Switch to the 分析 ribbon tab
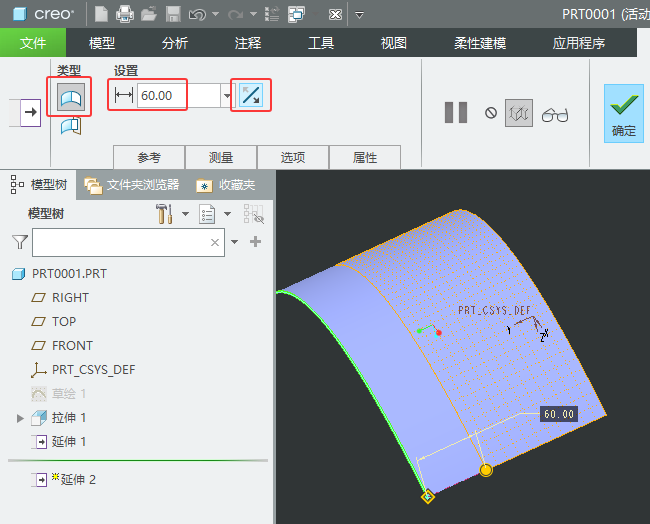 pos(175,43)
